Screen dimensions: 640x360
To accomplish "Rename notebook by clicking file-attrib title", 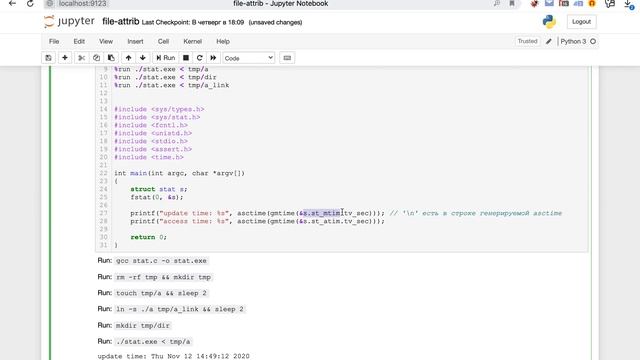I will (x=120, y=21).
